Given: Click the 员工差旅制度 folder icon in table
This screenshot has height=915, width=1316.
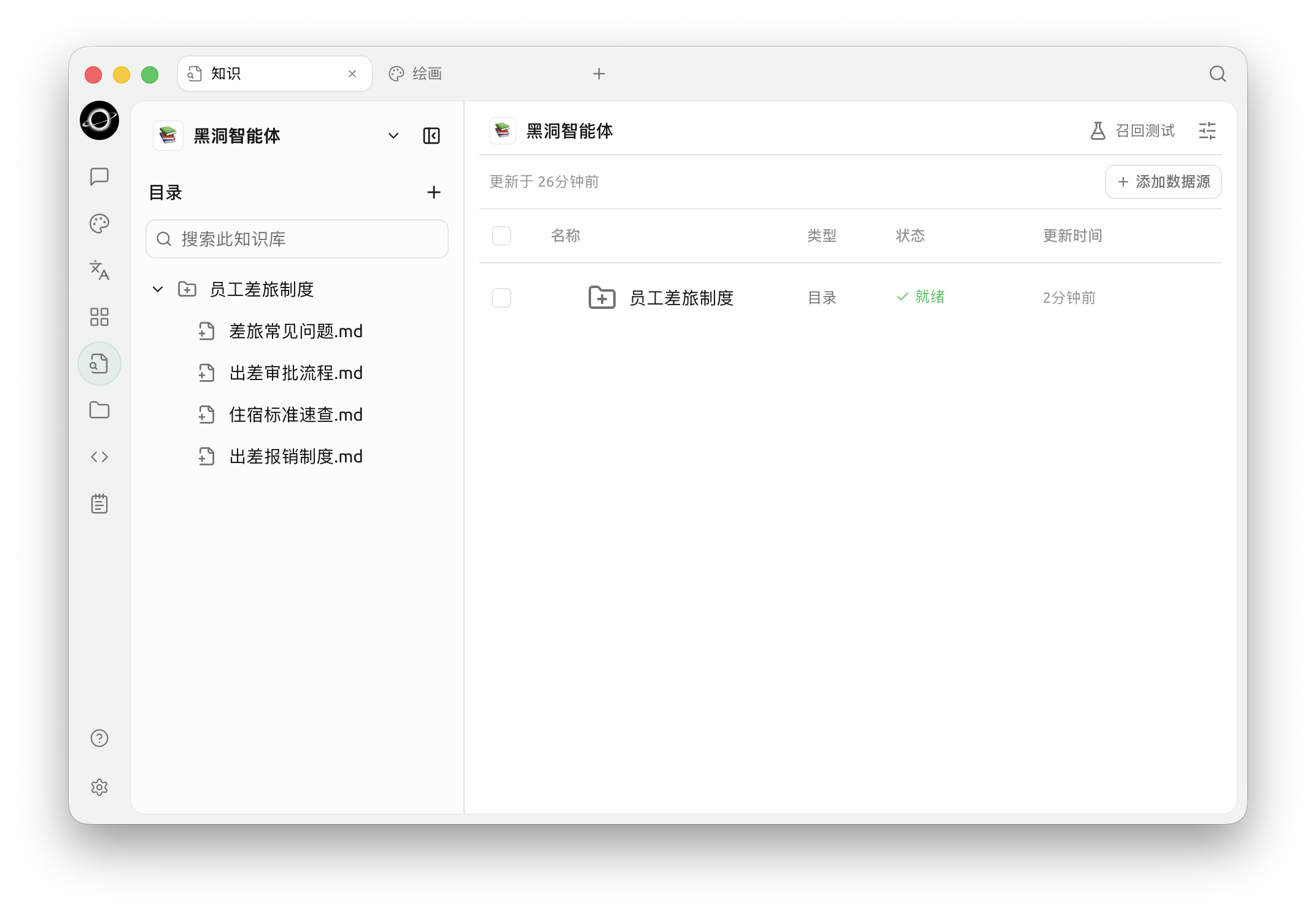Looking at the screenshot, I should point(602,298).
